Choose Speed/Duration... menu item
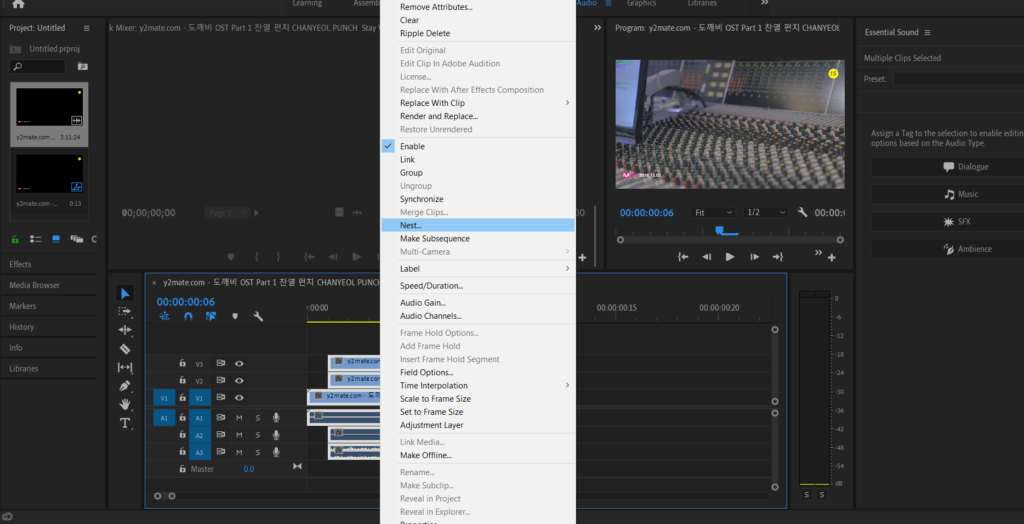 tap(478, 286)
